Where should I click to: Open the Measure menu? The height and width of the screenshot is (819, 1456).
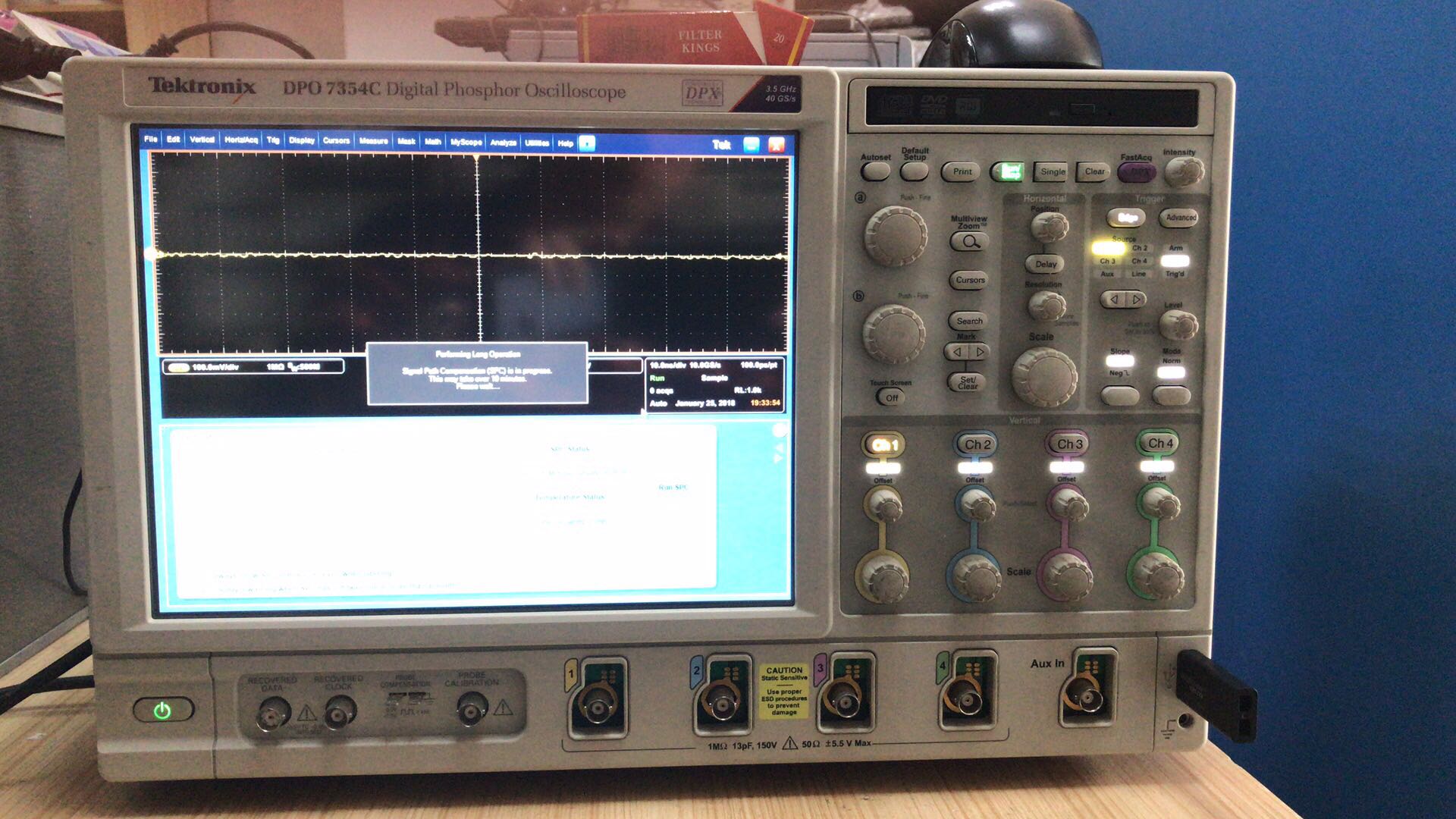[x=373, y=141]
